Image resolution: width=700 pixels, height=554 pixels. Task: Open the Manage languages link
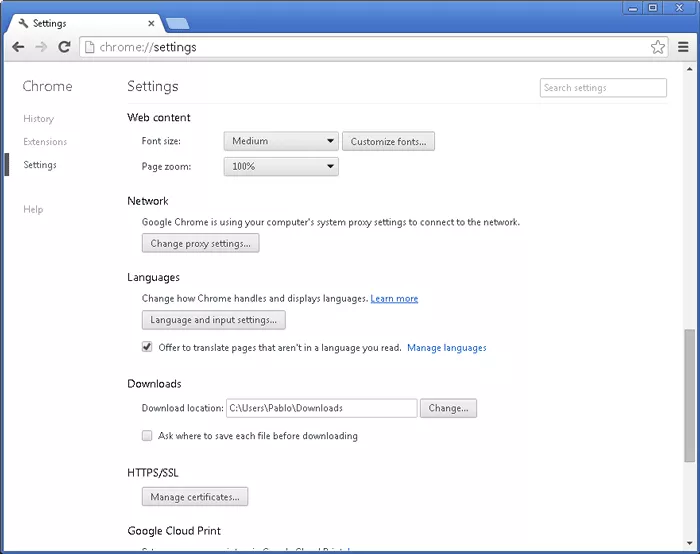coord(447,348)
